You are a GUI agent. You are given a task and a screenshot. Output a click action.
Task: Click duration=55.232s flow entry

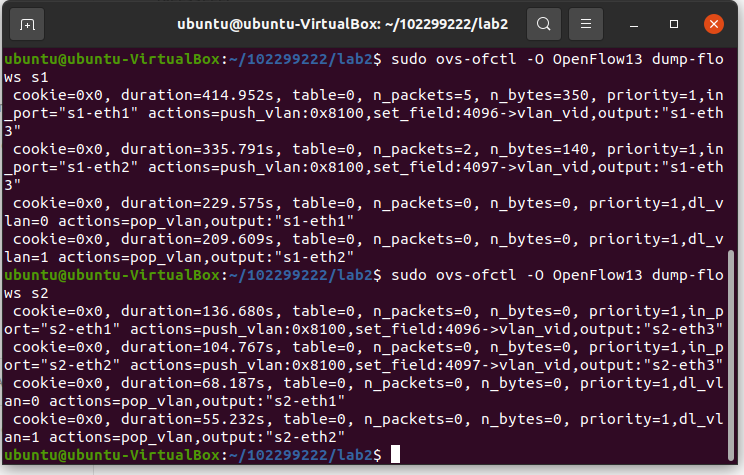point(193,419)
